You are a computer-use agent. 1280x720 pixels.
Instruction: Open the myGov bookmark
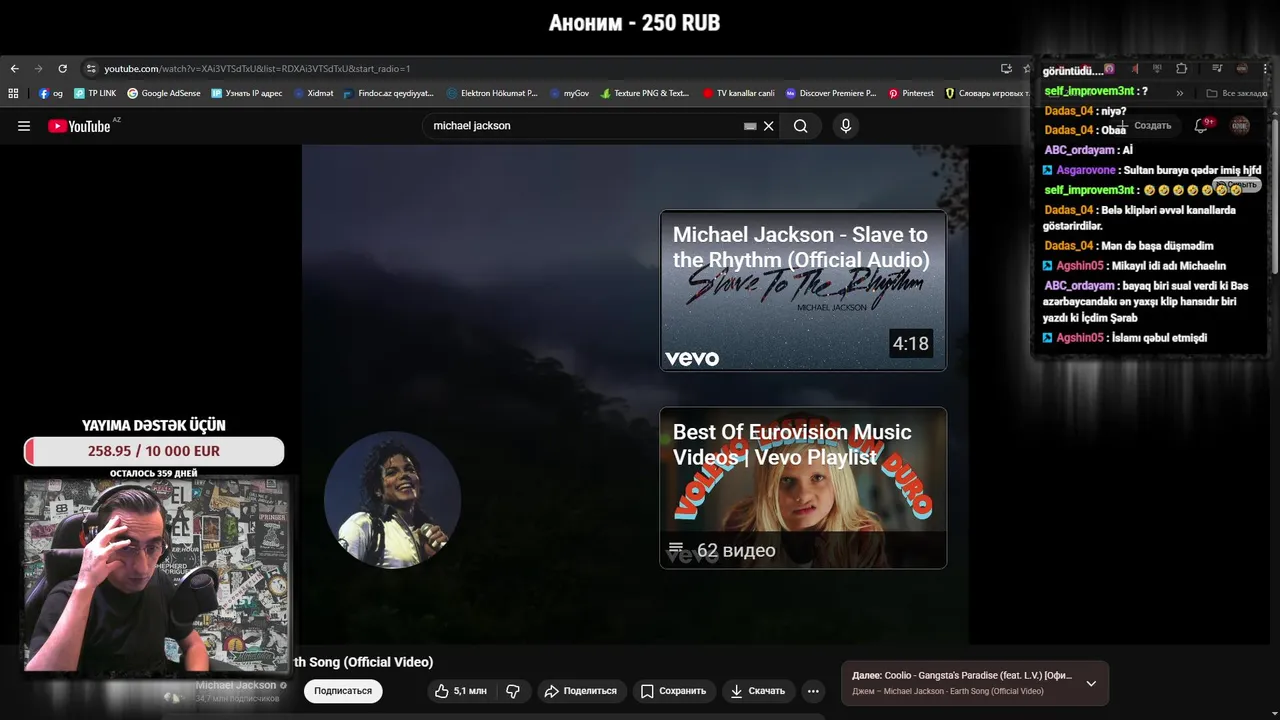570,93
